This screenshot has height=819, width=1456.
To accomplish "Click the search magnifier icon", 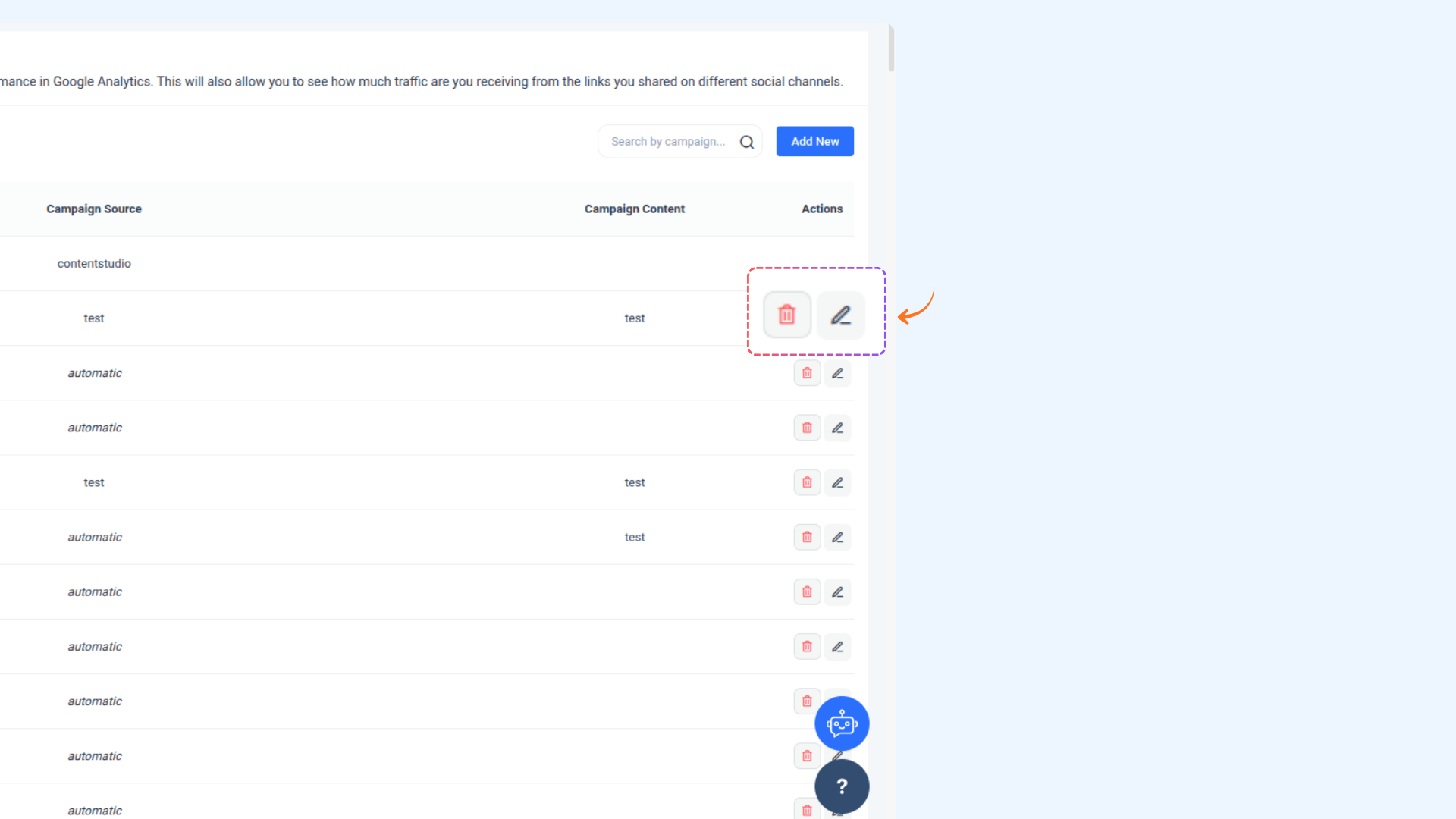I will 746,142.
